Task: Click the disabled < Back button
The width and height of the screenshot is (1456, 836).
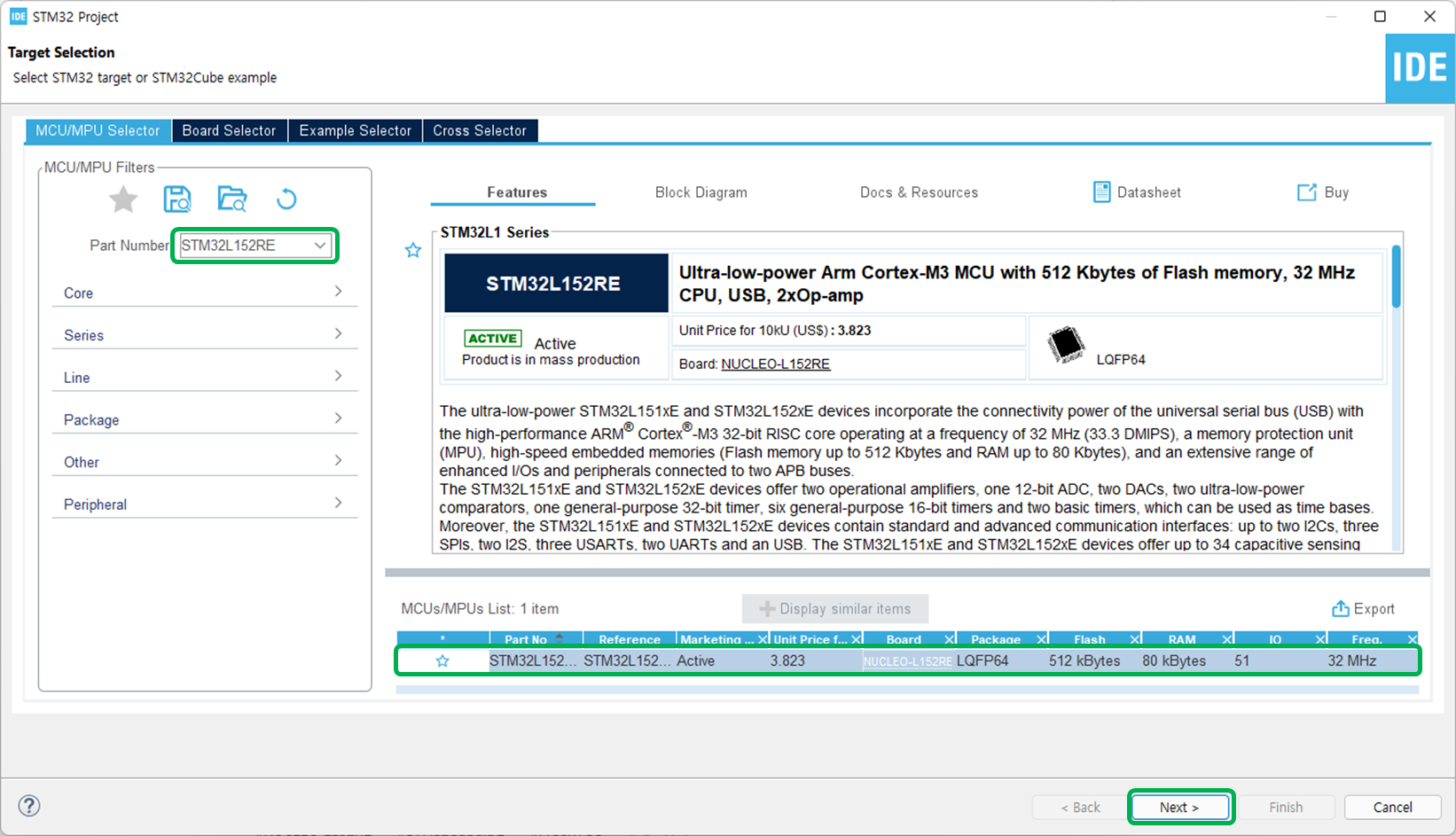Action: tap(1080, 807)
